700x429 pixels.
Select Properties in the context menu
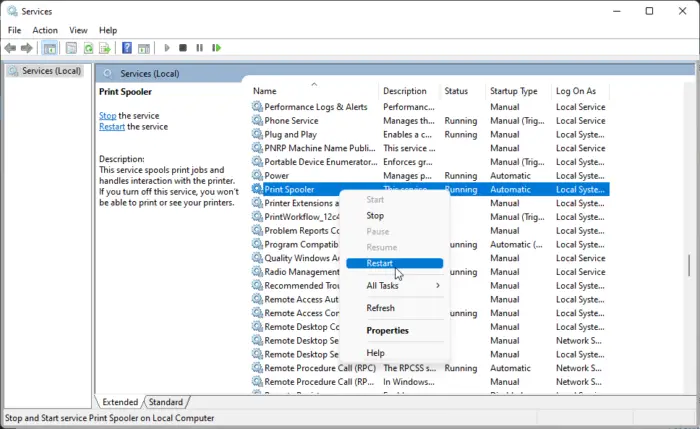tap(387, 330)
